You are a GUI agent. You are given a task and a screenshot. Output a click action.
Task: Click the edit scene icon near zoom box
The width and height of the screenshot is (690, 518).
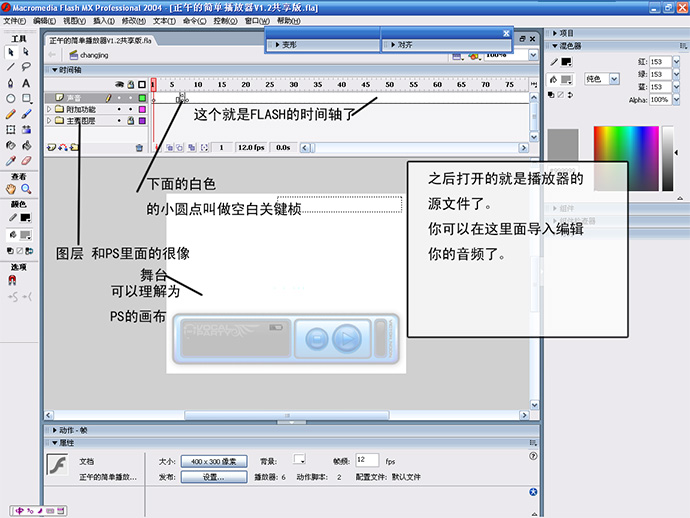(x=458, y=56)
